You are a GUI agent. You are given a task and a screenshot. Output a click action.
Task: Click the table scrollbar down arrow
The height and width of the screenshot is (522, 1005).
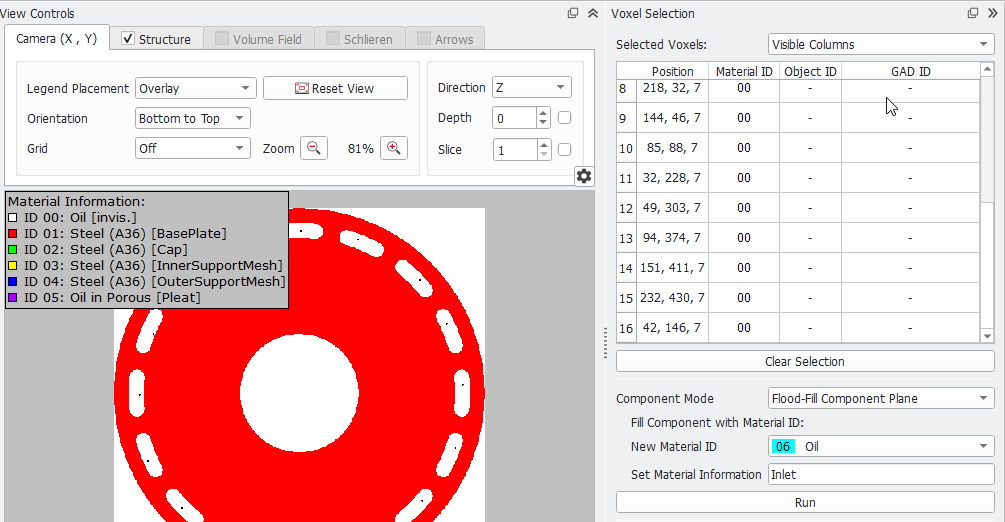pos(987,336)
